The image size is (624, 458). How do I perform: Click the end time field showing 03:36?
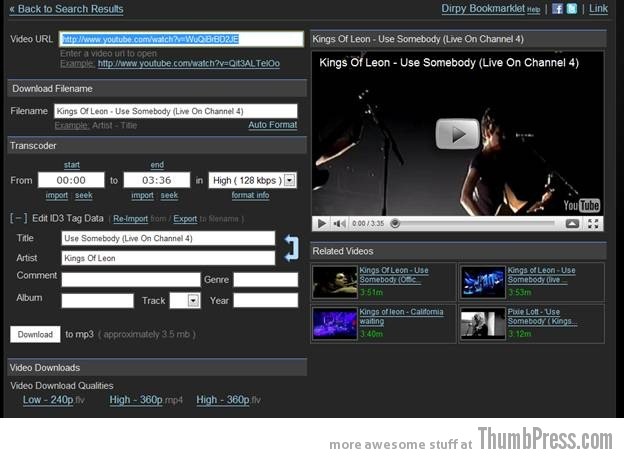pos(157,180)
